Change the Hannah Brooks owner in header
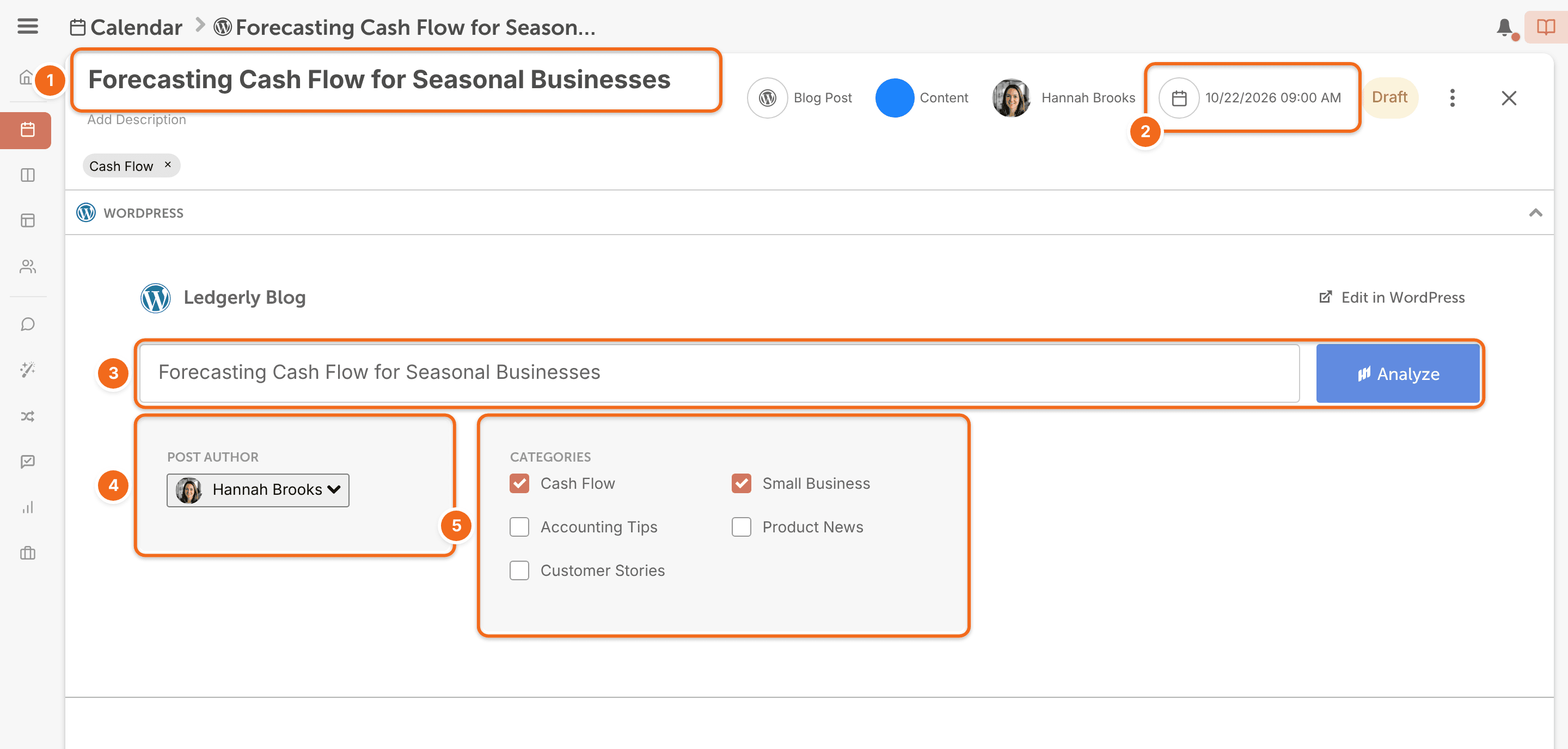This screenshot has width=1568, height=749. (x=1063, y=98)
